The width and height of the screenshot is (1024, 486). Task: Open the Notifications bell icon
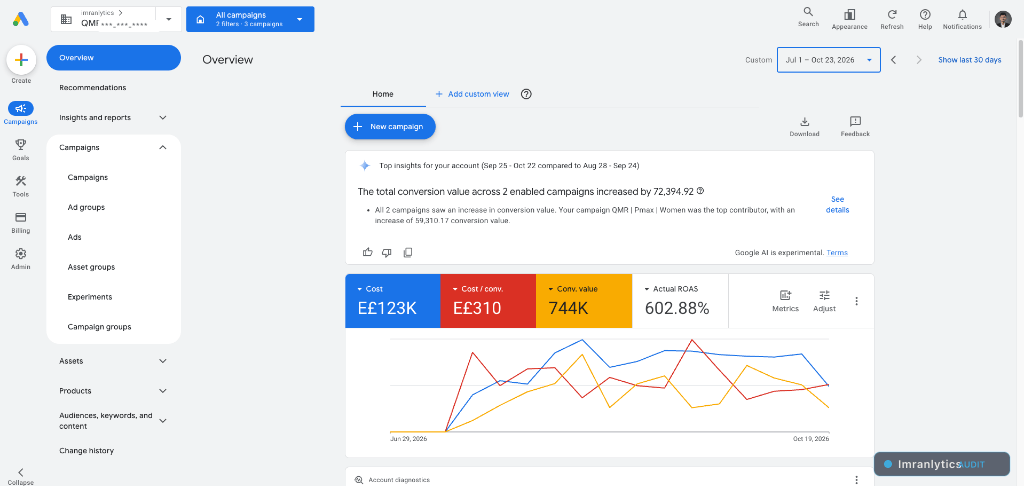[962, 14]
